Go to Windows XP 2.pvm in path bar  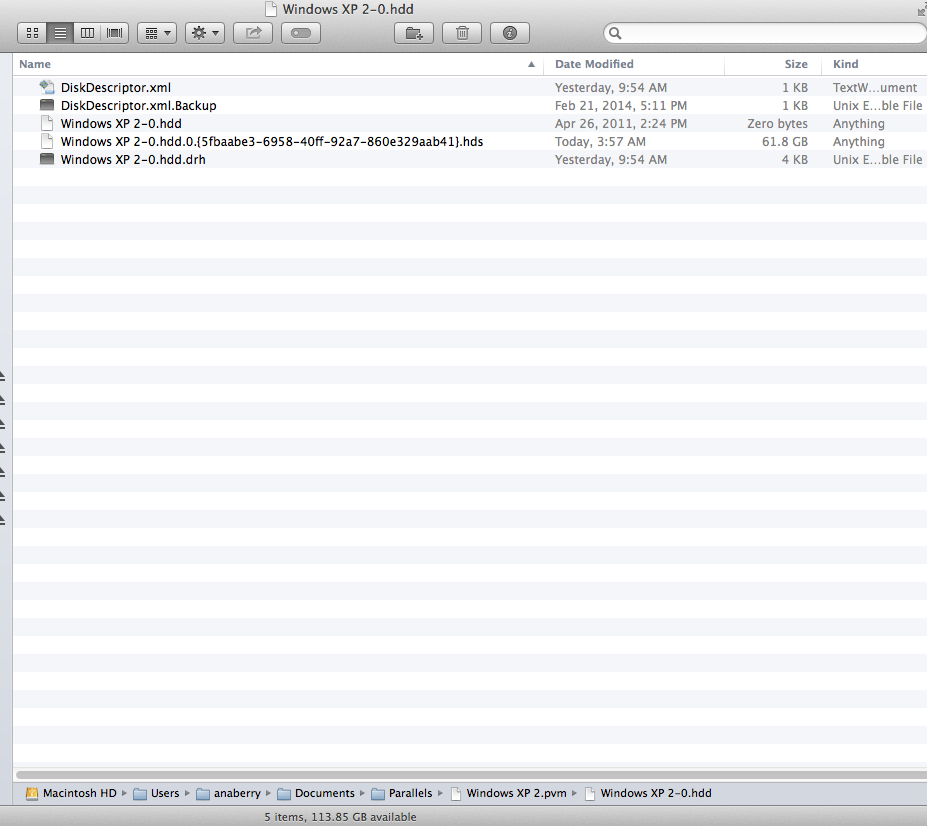(x=508, y=793)
